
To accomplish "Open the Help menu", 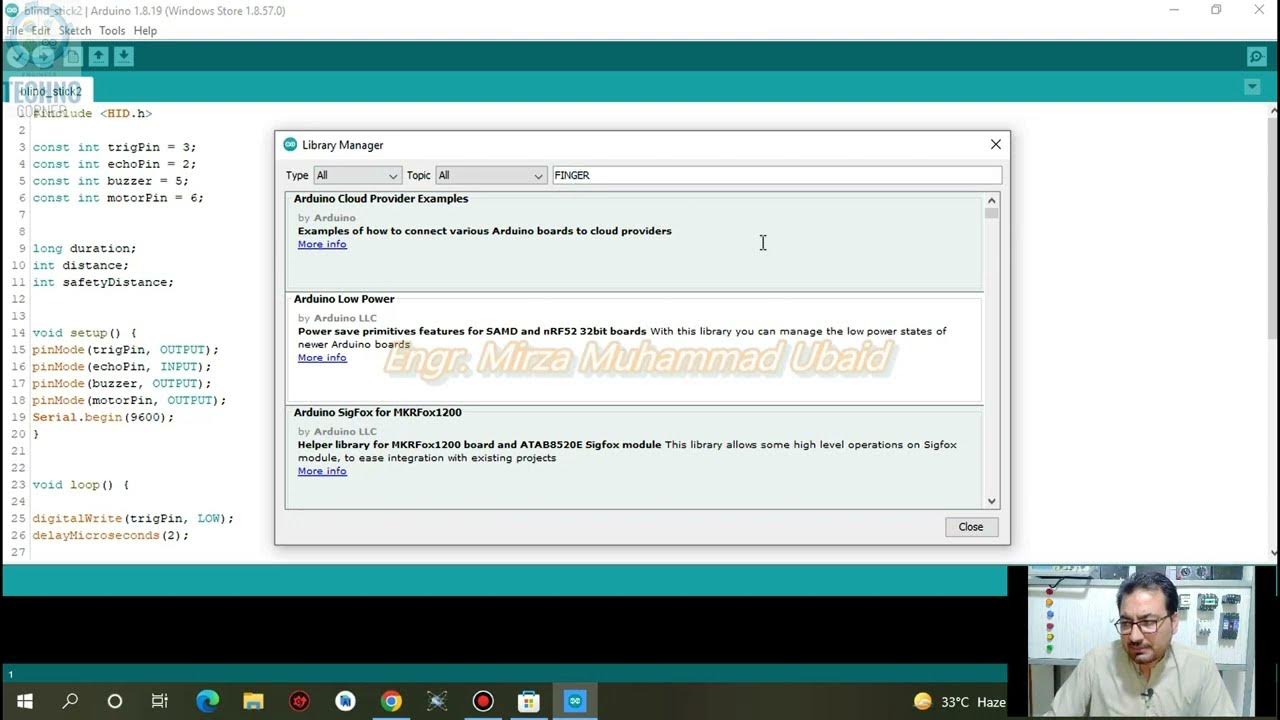I will coord(145,31).
